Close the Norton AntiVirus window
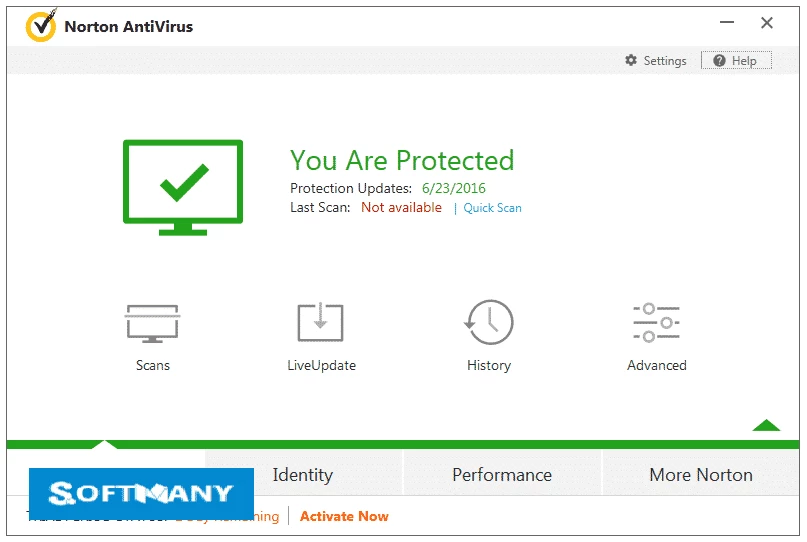807x542 pixels. click(x=767, y=23)
